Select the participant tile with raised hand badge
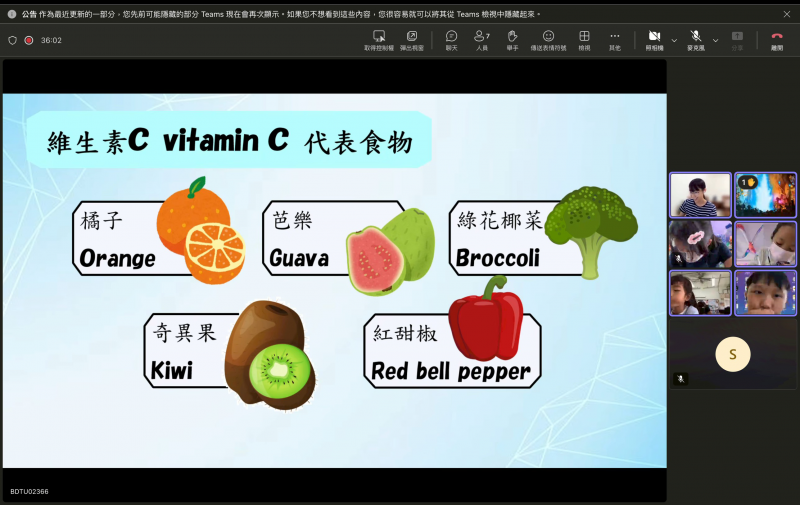Screen dimensions: 800x505 coord(765,195)
